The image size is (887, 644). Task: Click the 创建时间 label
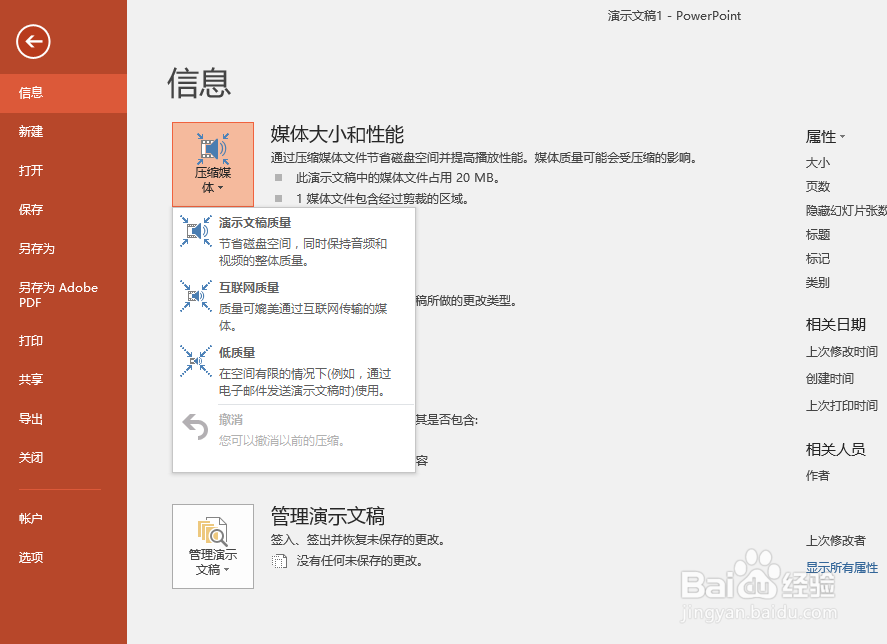(x=830, y=379)
